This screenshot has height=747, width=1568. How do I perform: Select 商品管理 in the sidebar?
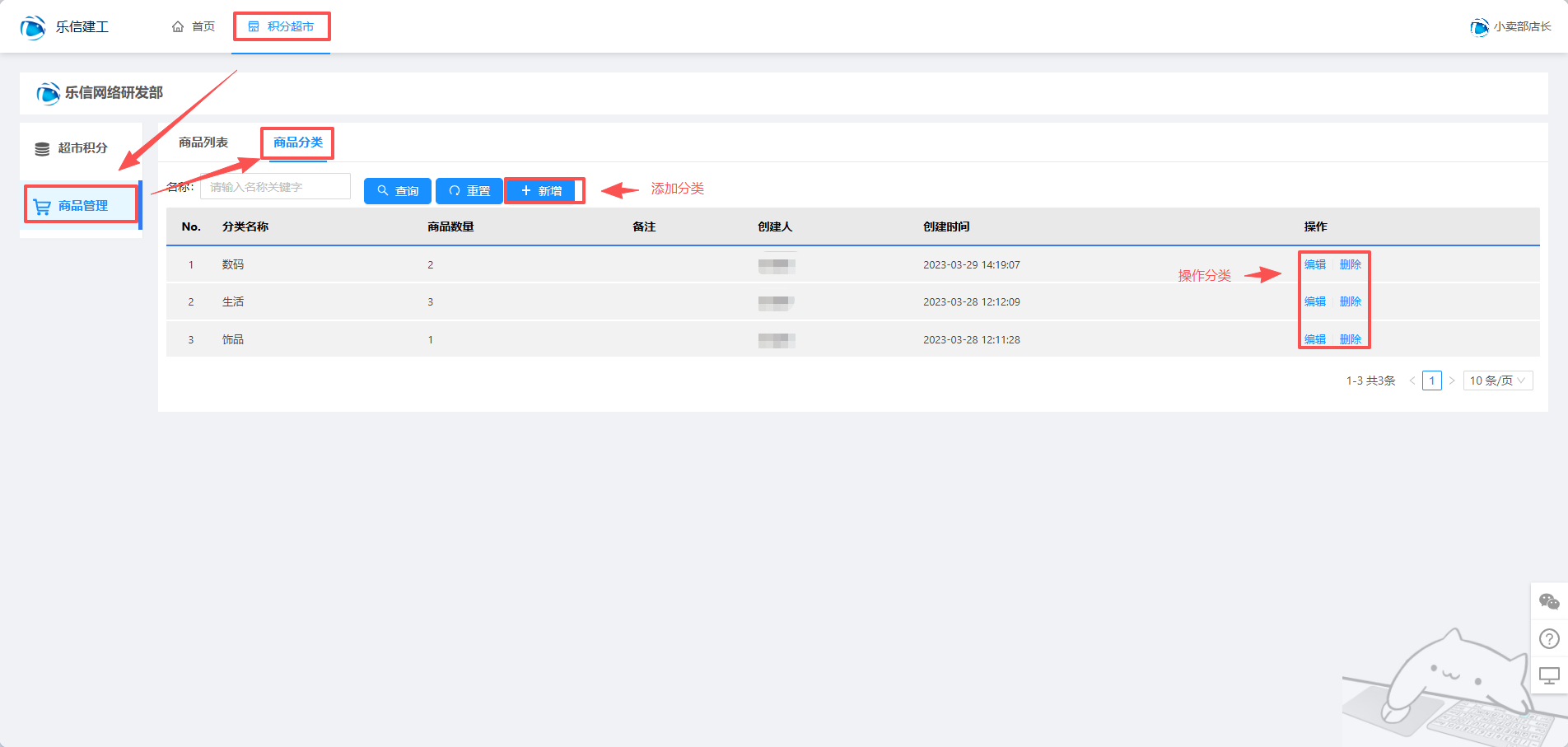coord(82,206)
